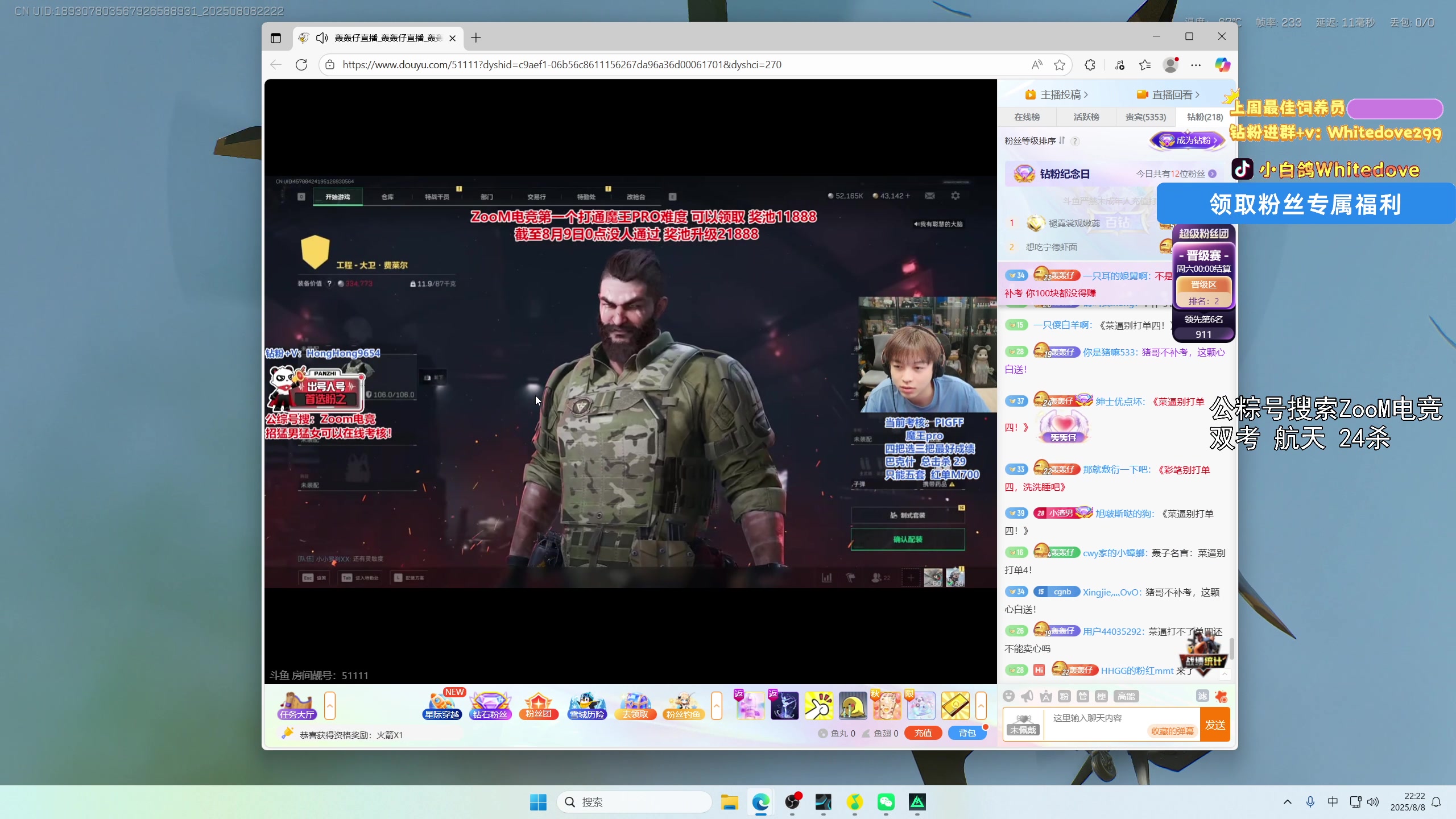The height and width of the screenshot is (819, 1456).
Task: Show hidden system tray icons
Action: [x=1288, y=802]
